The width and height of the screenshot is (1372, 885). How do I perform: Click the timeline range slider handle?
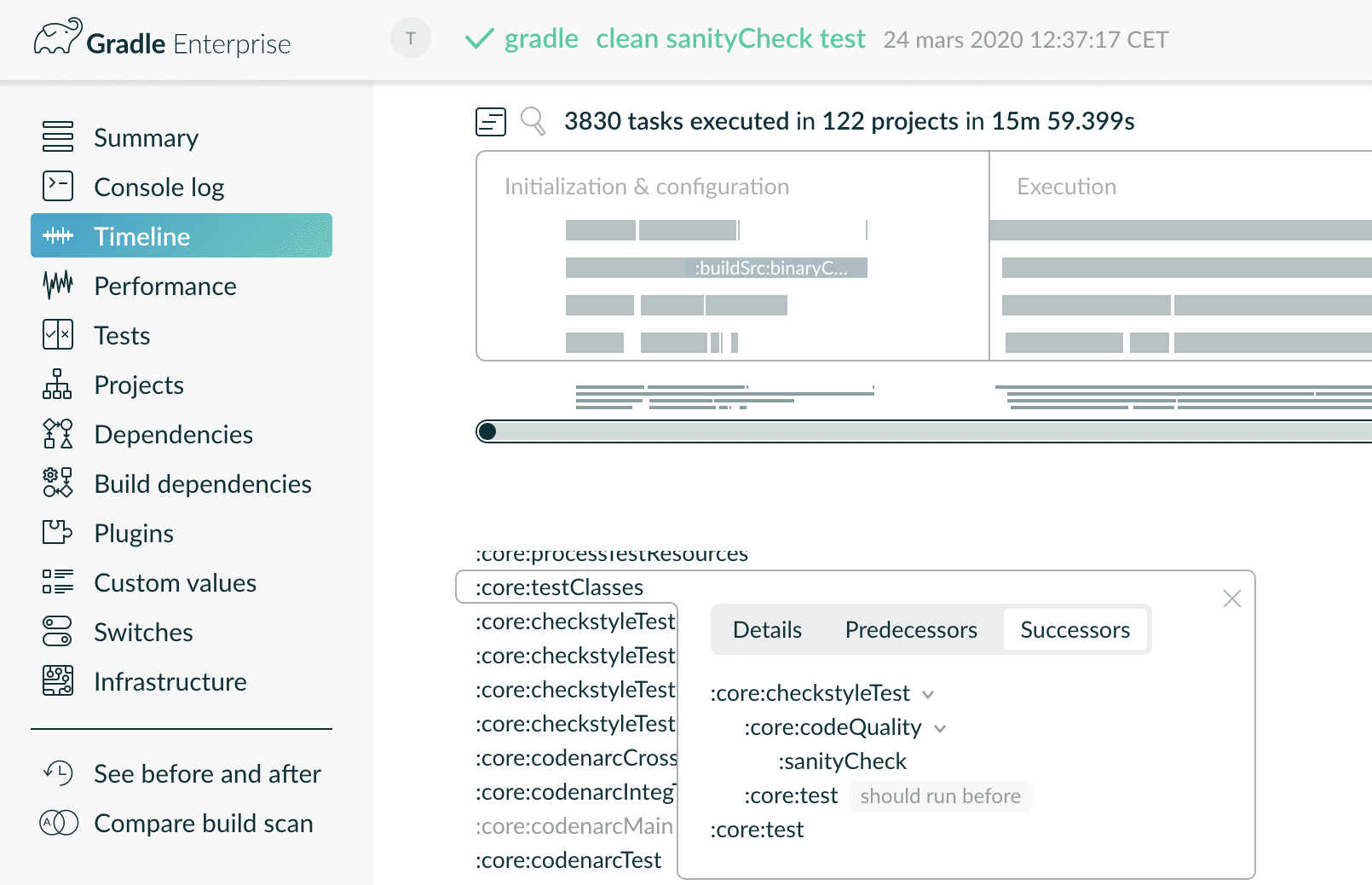(x=487, y=431)
